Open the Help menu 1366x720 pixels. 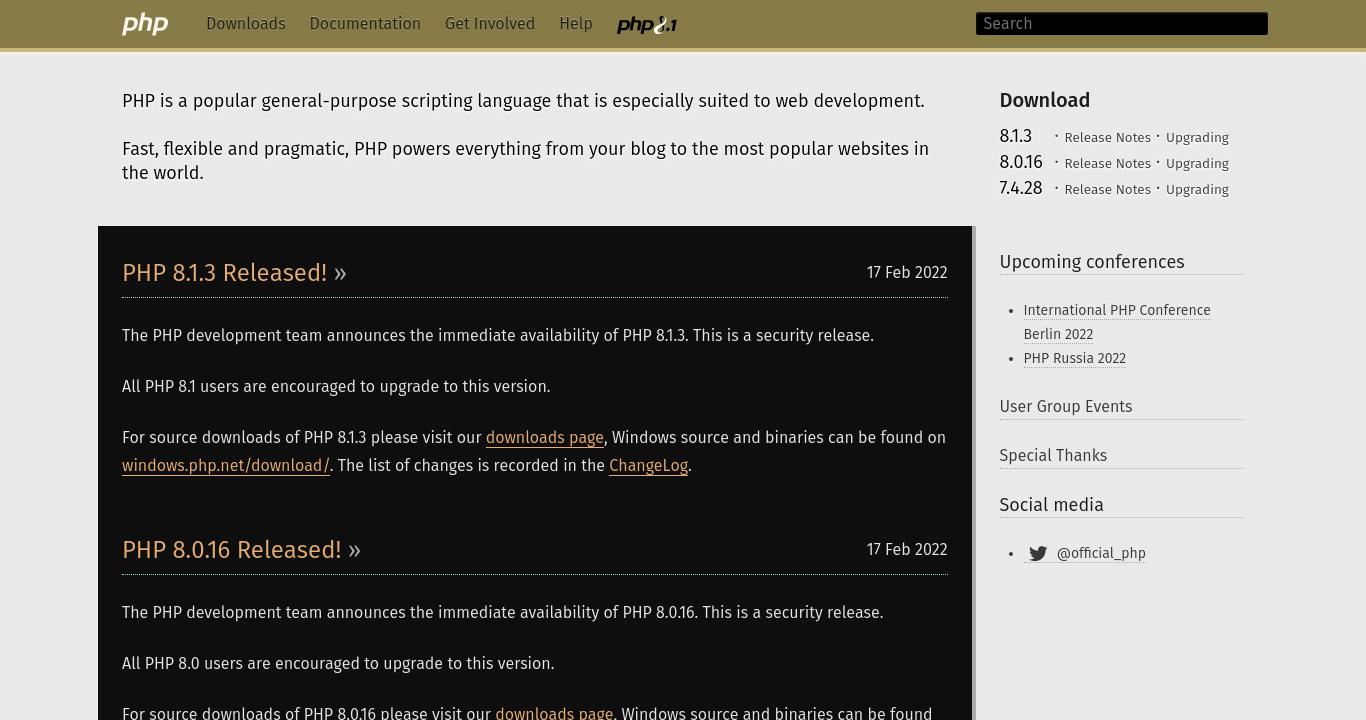click(x=576, y=24)
